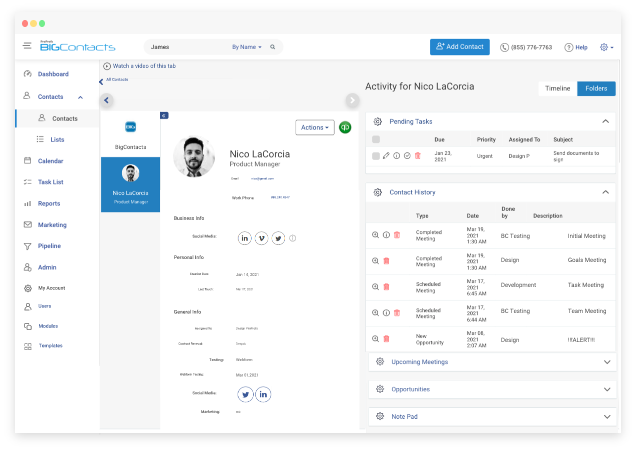
Task: Open My Account in sidebar
Action: 52,288
